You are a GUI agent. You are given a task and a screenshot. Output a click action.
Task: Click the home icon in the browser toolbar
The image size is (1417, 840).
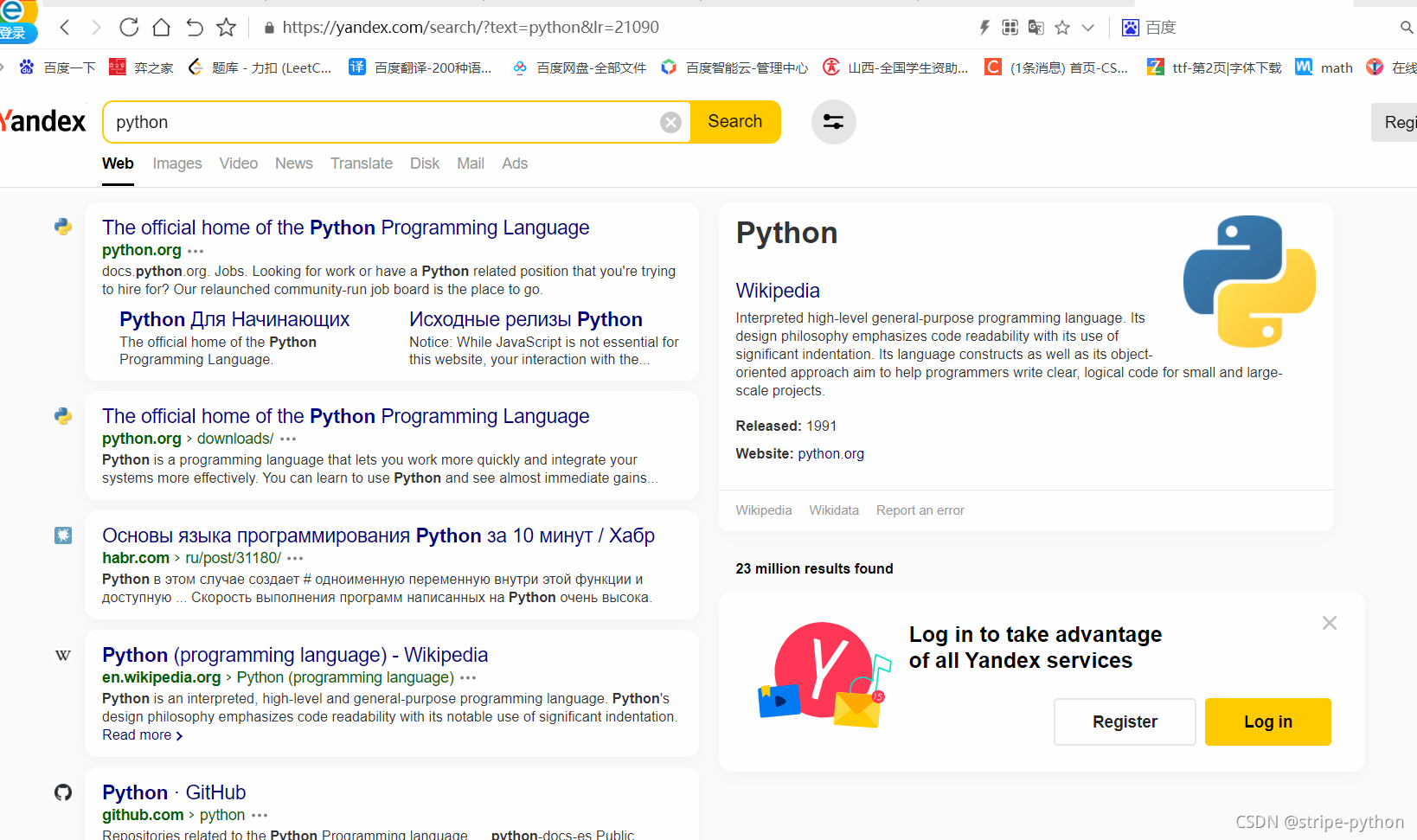point(161,27)
